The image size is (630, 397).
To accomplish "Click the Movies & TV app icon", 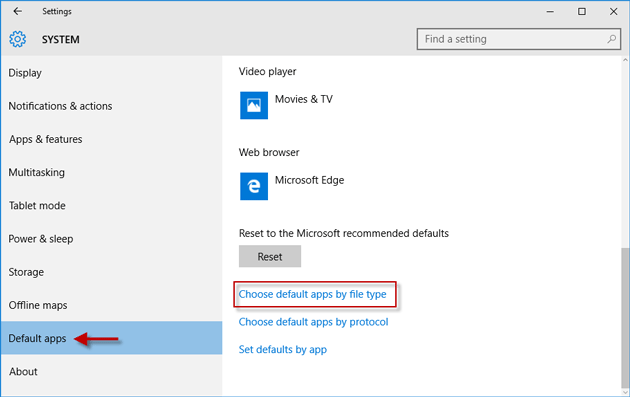I will tap(254, 105).
